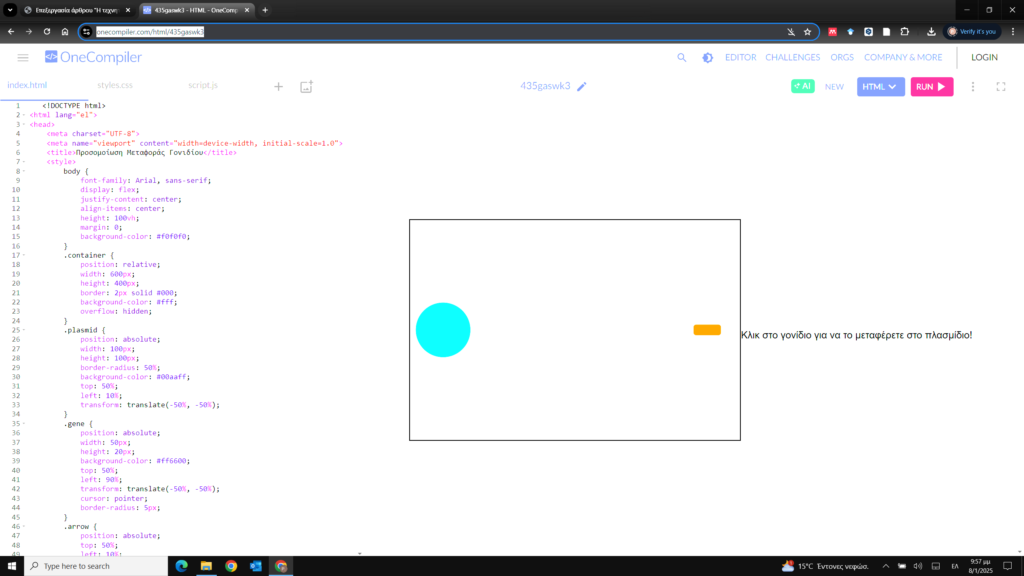The image size is (1024, 576).
Task: Edit project name with pencil icon
Action: pos(582,86)
